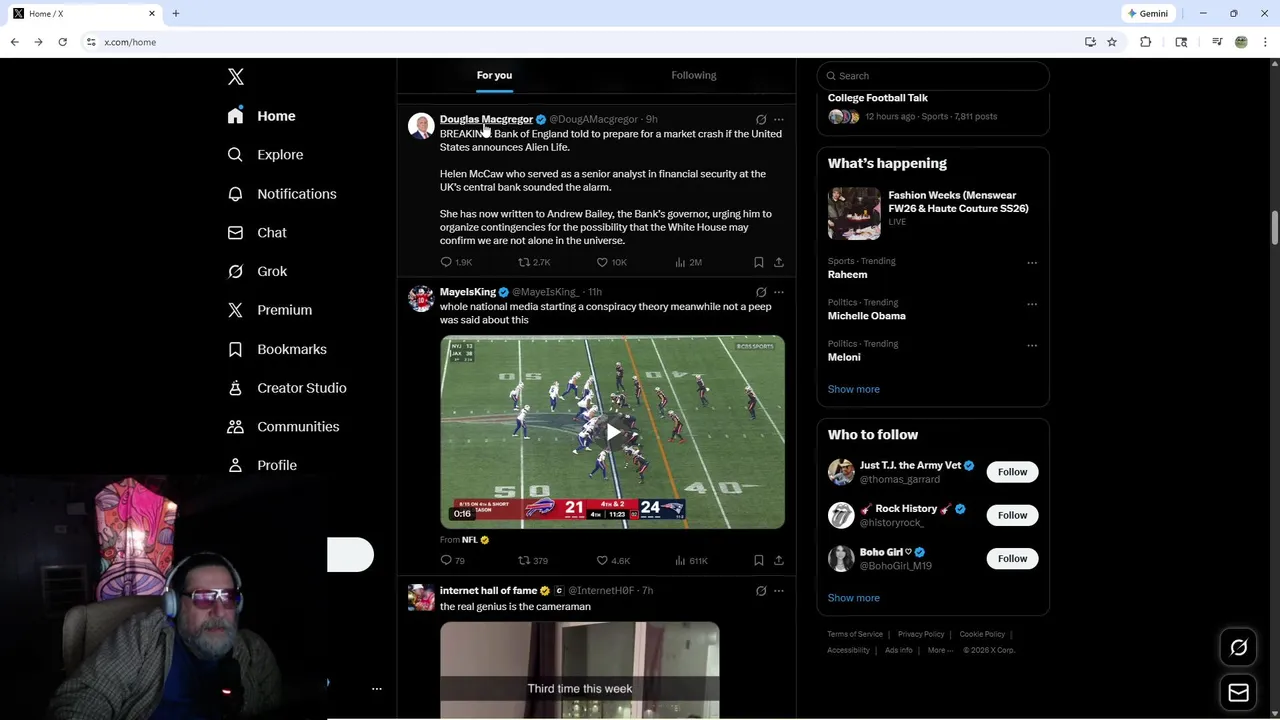Open Terms of Service link
This screenshot has width=1280, height=720.
855,634
